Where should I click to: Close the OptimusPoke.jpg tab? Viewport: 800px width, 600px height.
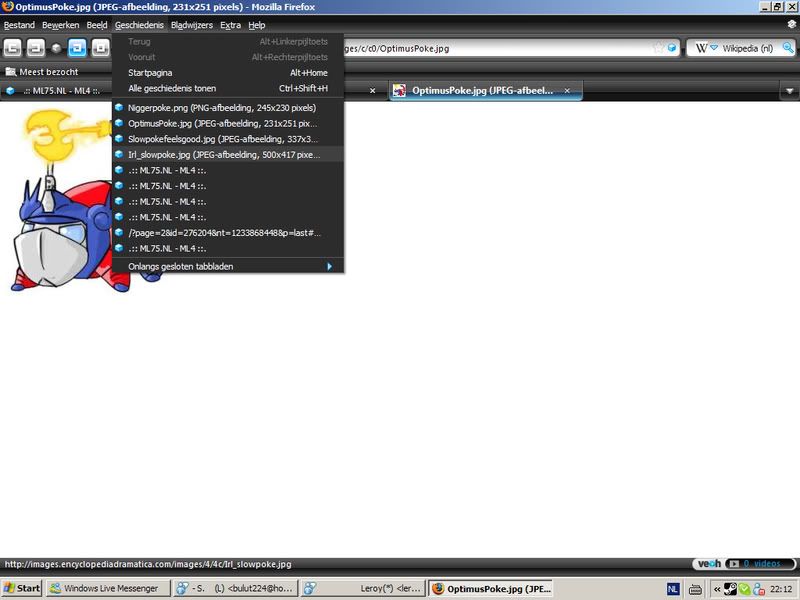point(568,91)
